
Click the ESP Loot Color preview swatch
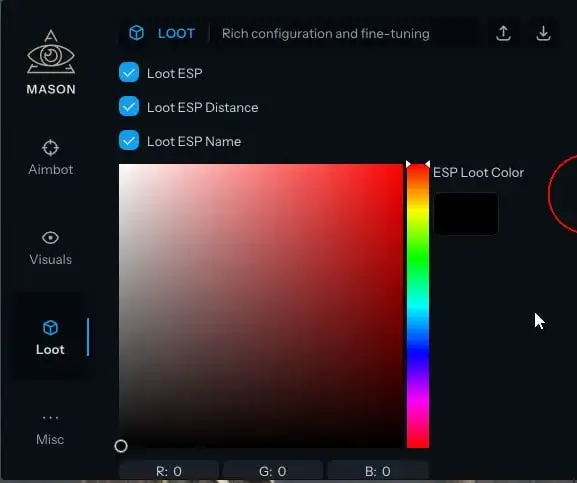click(x=466, y=213)
